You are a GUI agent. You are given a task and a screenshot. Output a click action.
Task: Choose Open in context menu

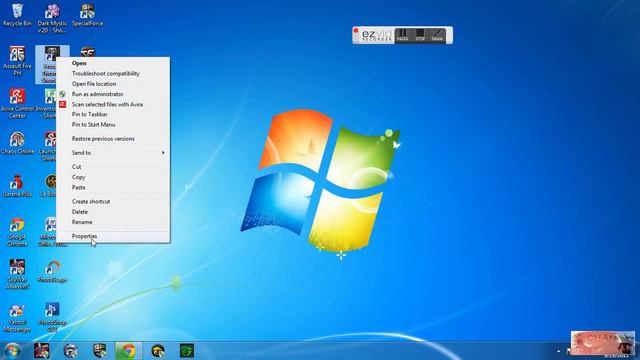113,63
